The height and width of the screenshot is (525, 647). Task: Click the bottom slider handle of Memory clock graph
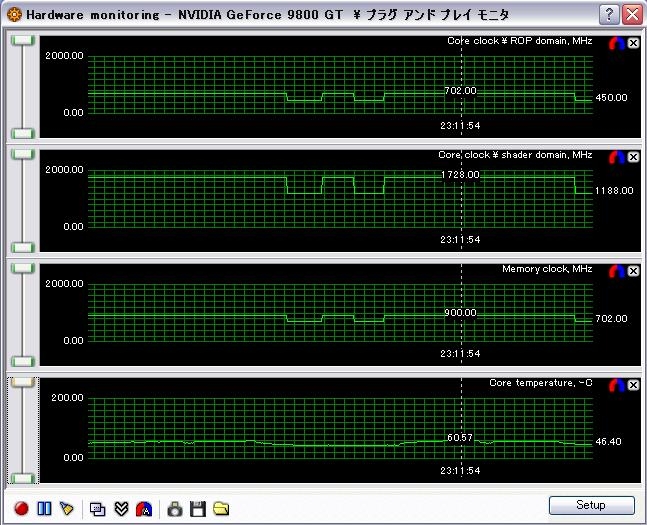(x=23, y=362)
